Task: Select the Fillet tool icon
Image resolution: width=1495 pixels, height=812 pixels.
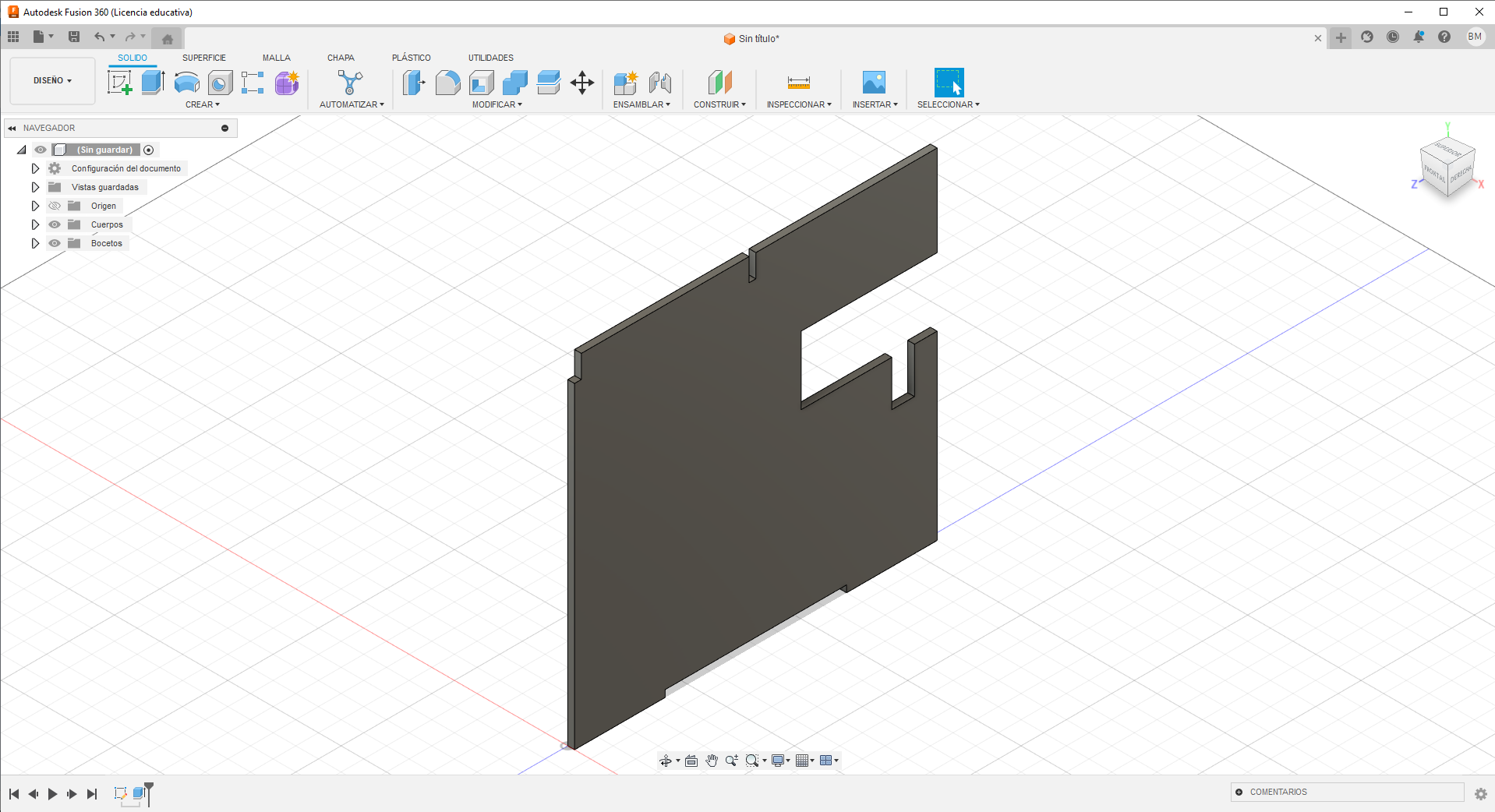Action: click(x=447, y=83)
